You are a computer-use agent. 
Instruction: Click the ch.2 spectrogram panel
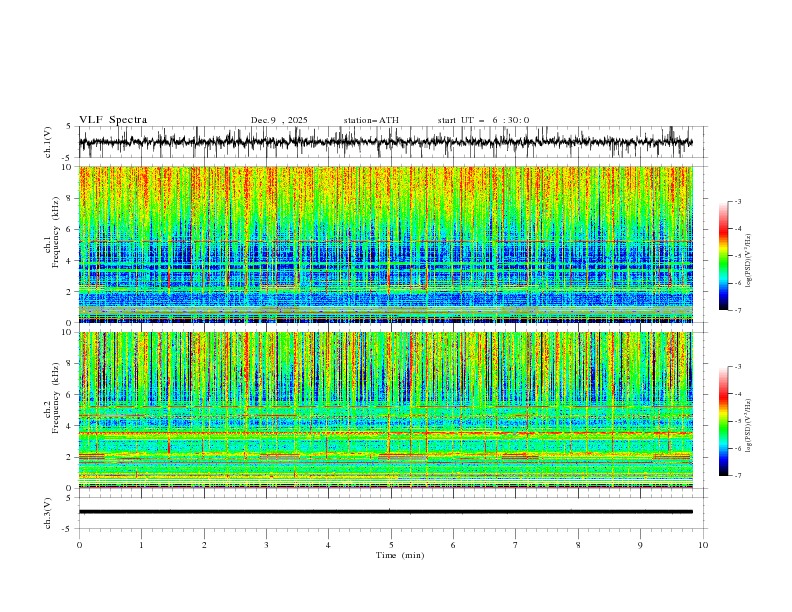tap(385, 410)
